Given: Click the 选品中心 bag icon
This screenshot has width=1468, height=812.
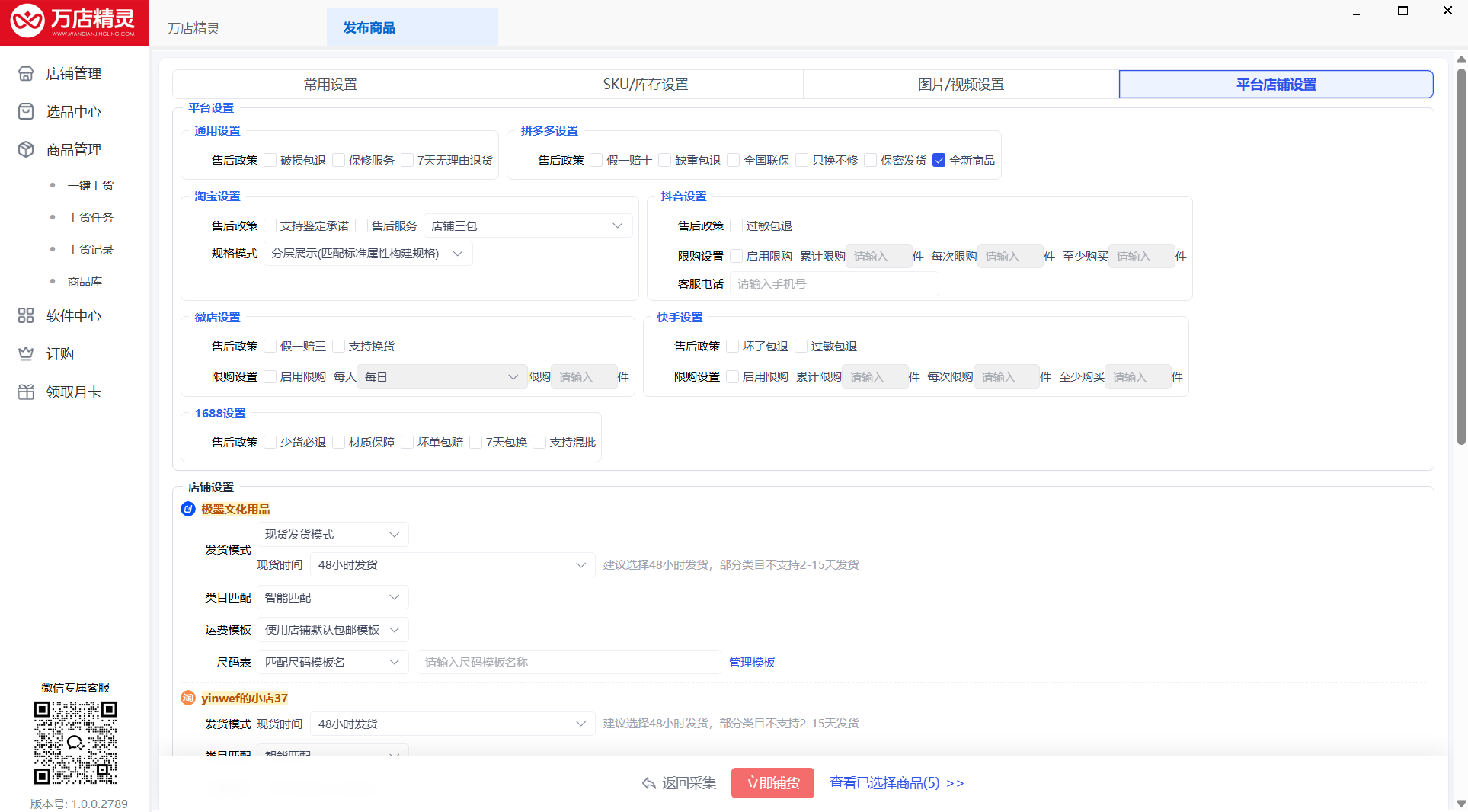Looking at the screenshot, I should tap(26, 112).
